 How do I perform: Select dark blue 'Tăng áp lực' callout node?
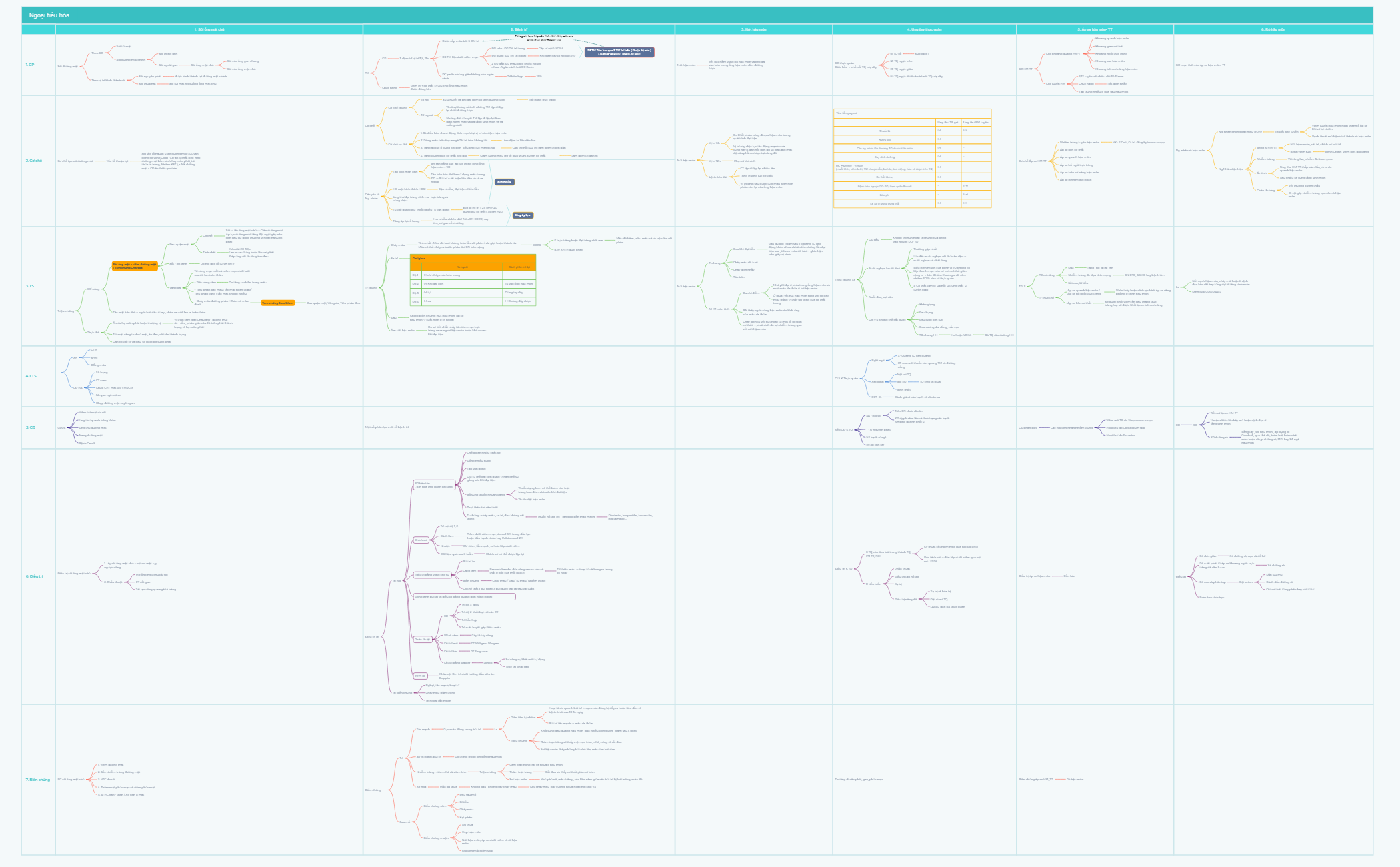click(x=523, y=215)
